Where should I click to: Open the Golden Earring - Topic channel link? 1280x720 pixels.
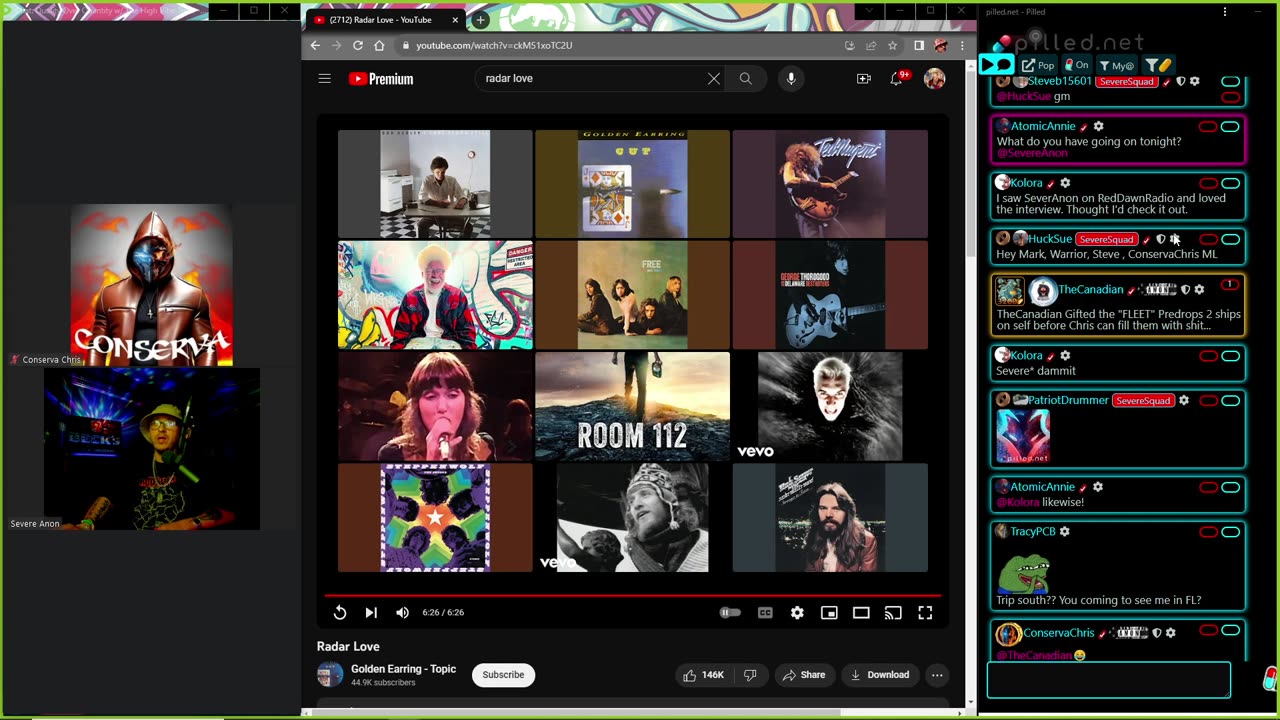point(403,669)
